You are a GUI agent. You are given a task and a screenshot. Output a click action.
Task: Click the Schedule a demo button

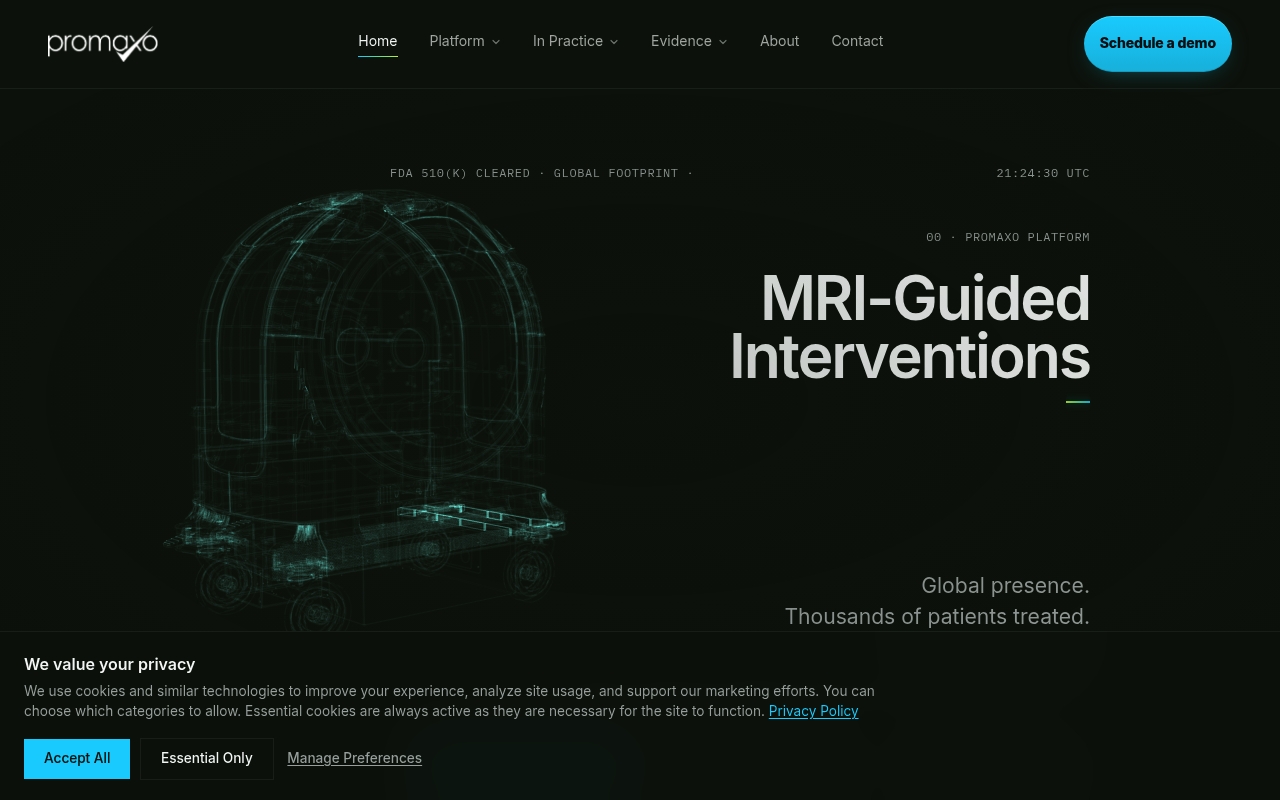(1158, 43)
